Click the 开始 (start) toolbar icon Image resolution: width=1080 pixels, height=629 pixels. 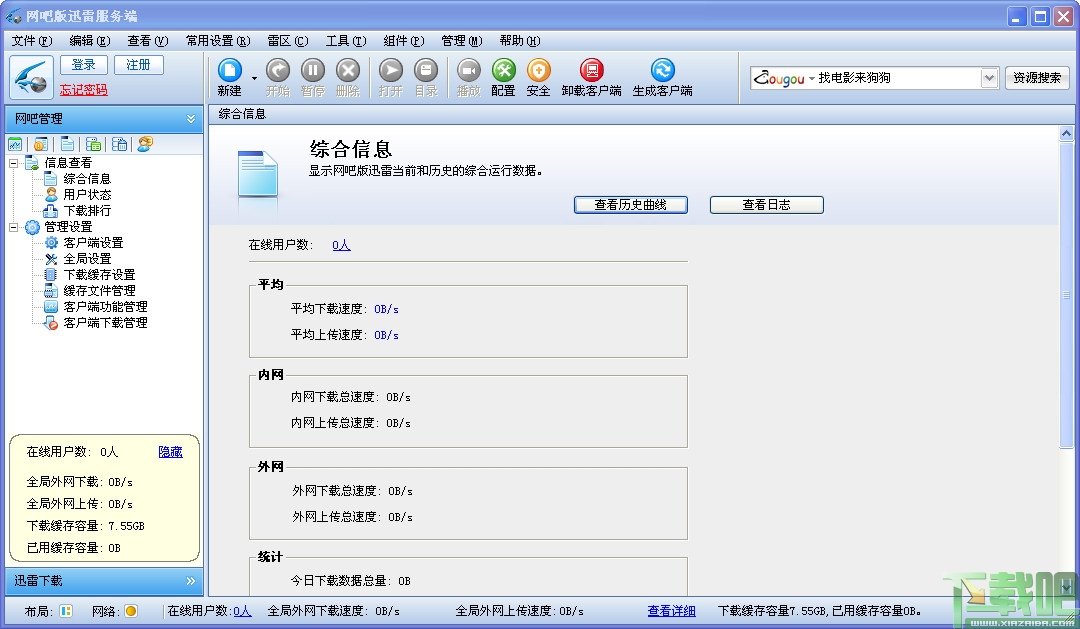pos(278,70)
